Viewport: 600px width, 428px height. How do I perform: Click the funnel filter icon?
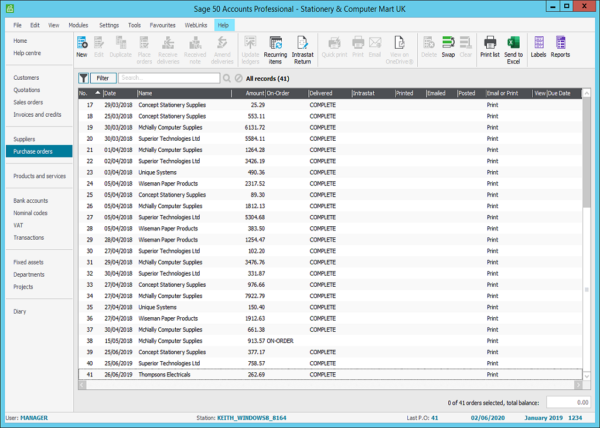pos(83,77)
